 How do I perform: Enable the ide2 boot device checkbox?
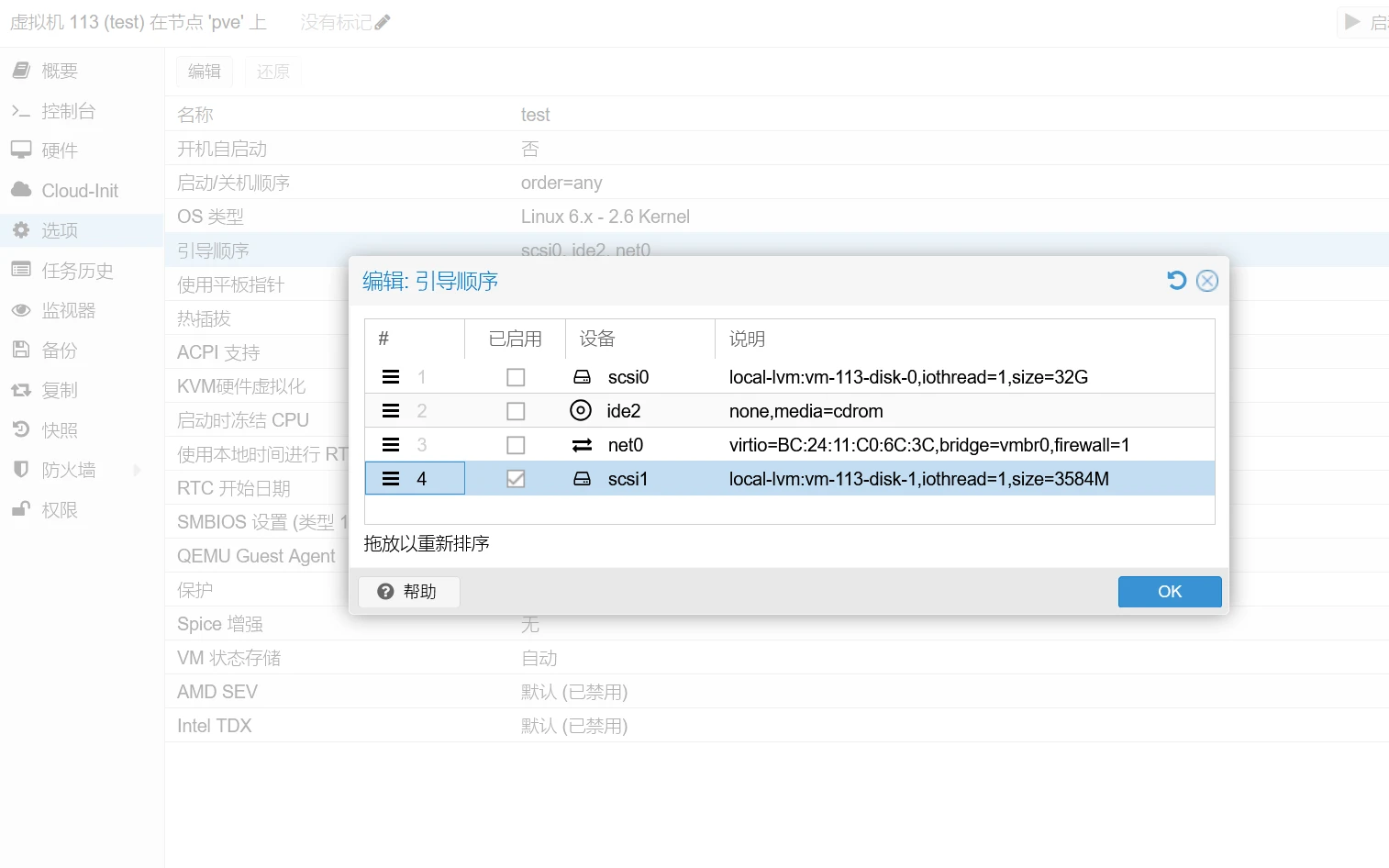click(x=516, y=411)
